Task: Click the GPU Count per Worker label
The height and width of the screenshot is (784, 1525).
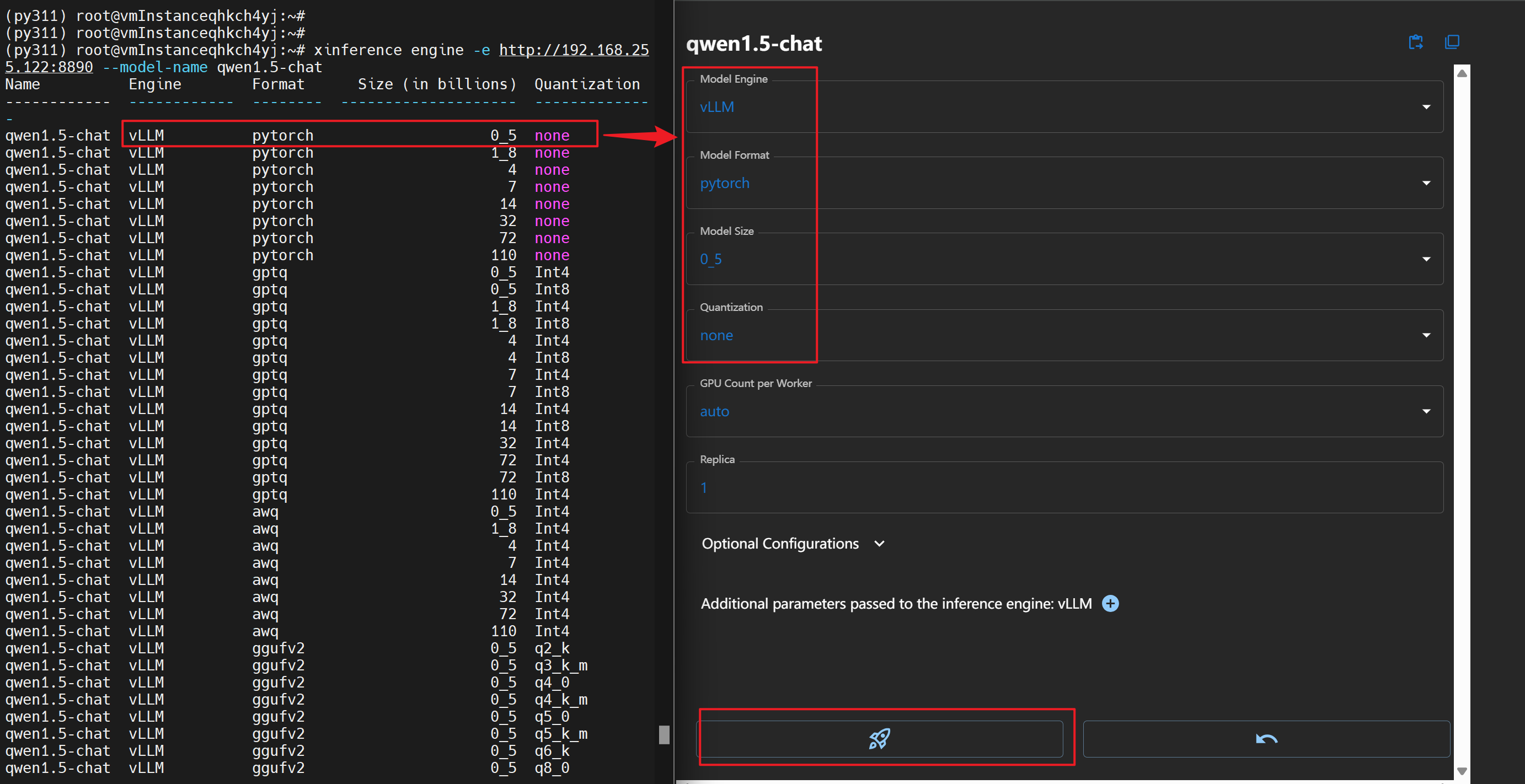Action: pos(756,383)
